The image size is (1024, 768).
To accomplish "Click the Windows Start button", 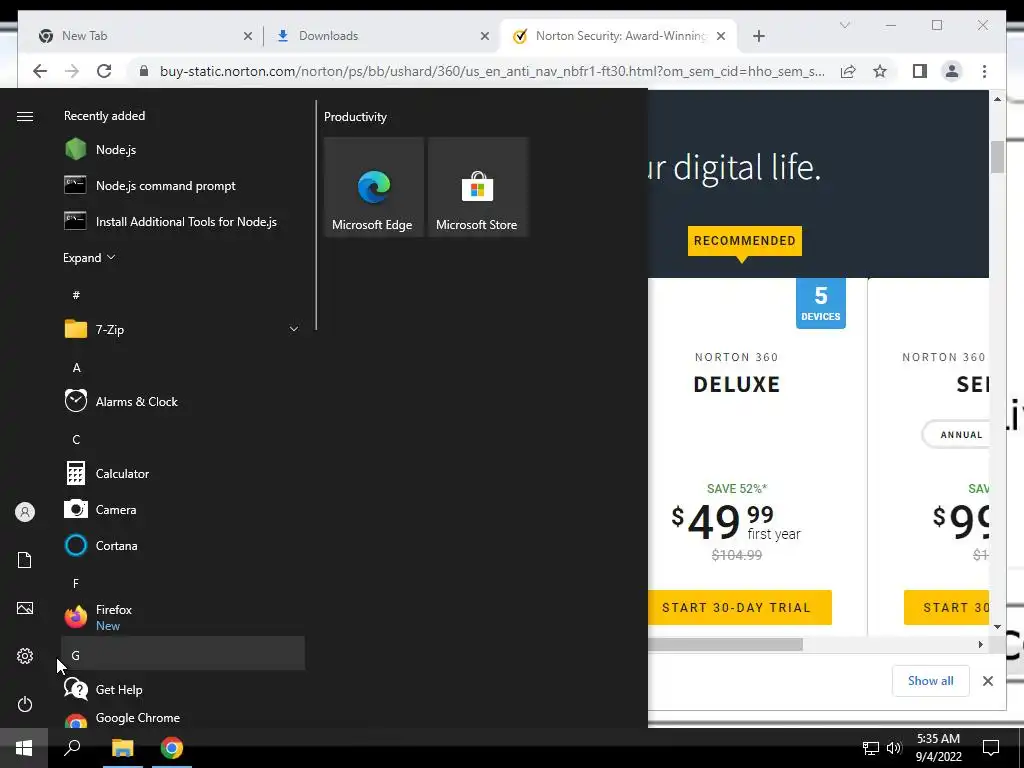I will coord(24,748).
